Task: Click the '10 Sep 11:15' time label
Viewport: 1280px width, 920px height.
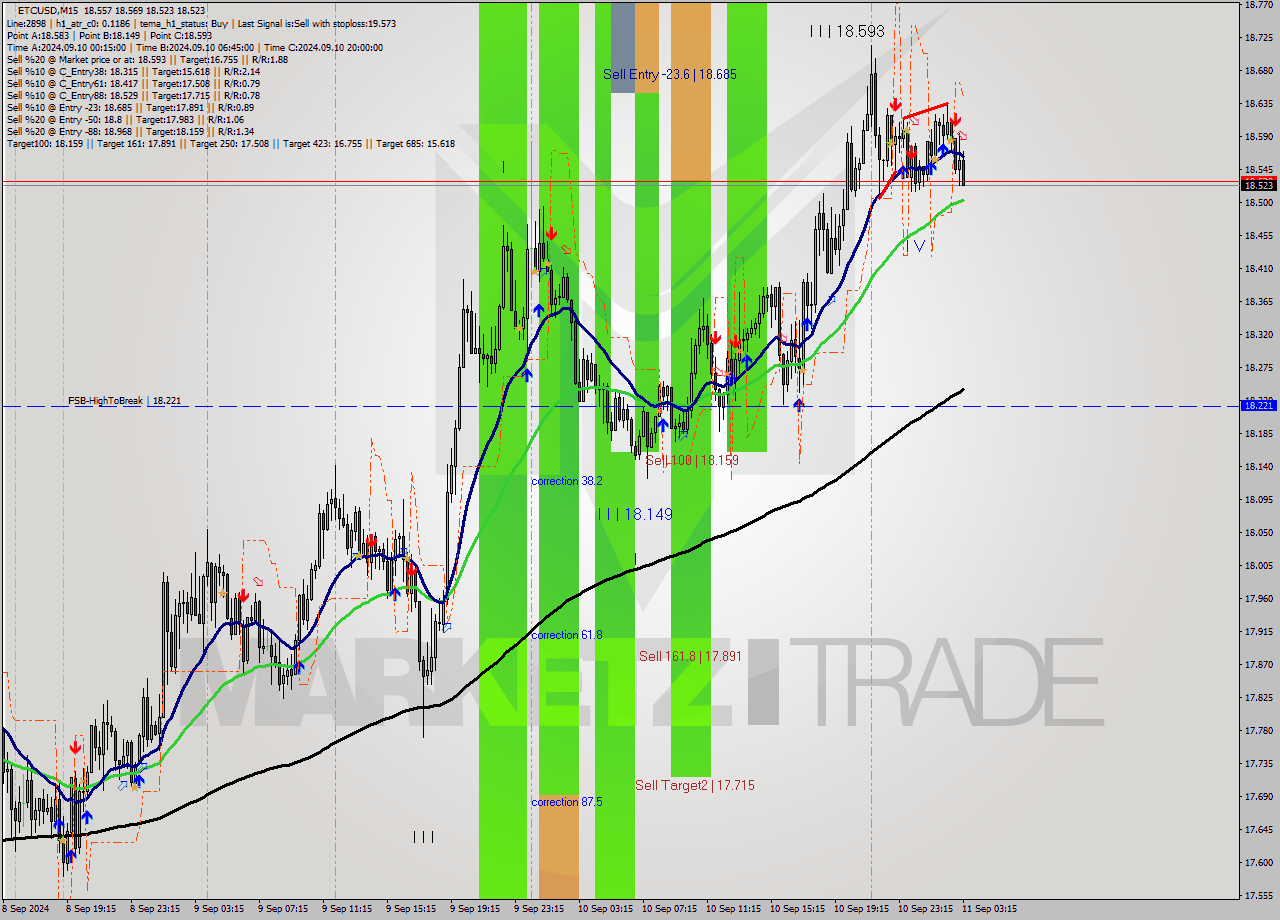Action: (733, 909)
